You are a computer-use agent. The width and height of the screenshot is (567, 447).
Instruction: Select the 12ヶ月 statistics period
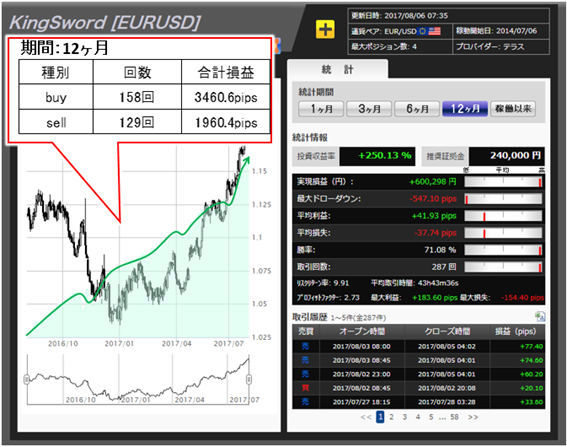[x=465, y=108]
